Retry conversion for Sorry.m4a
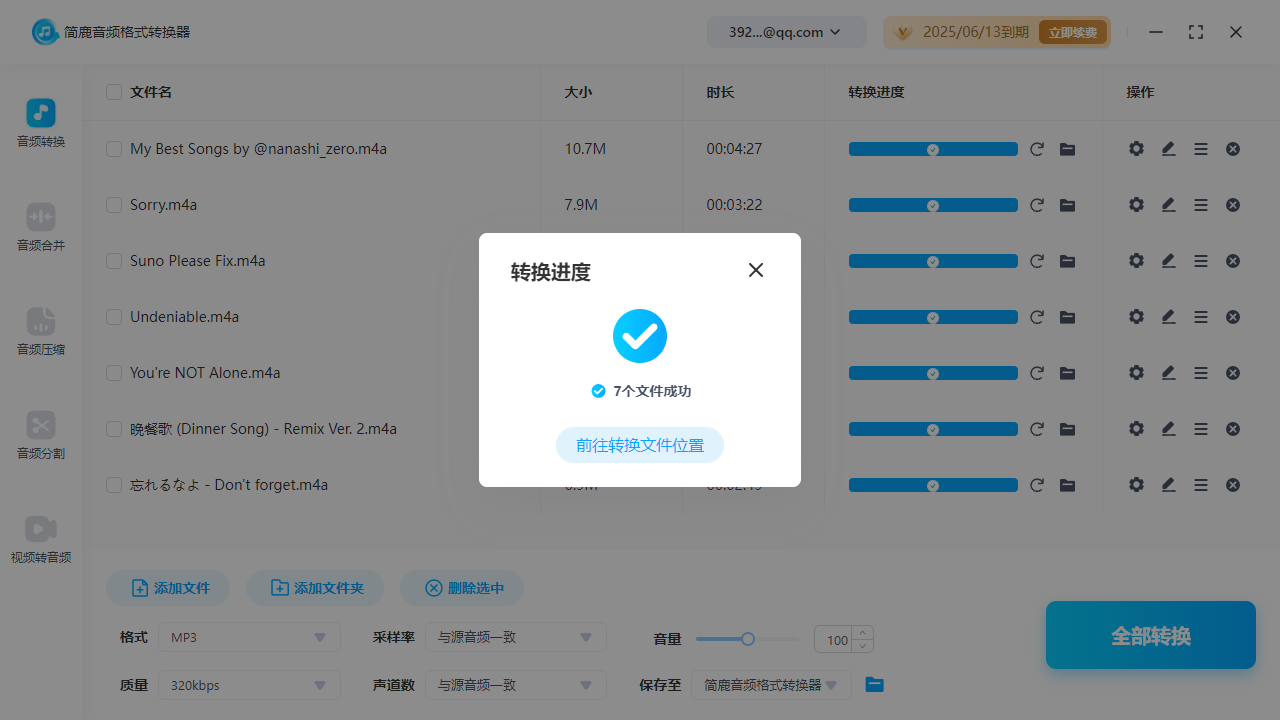The width and height of the screenshot is (1280, 720). pos(1037,205)
